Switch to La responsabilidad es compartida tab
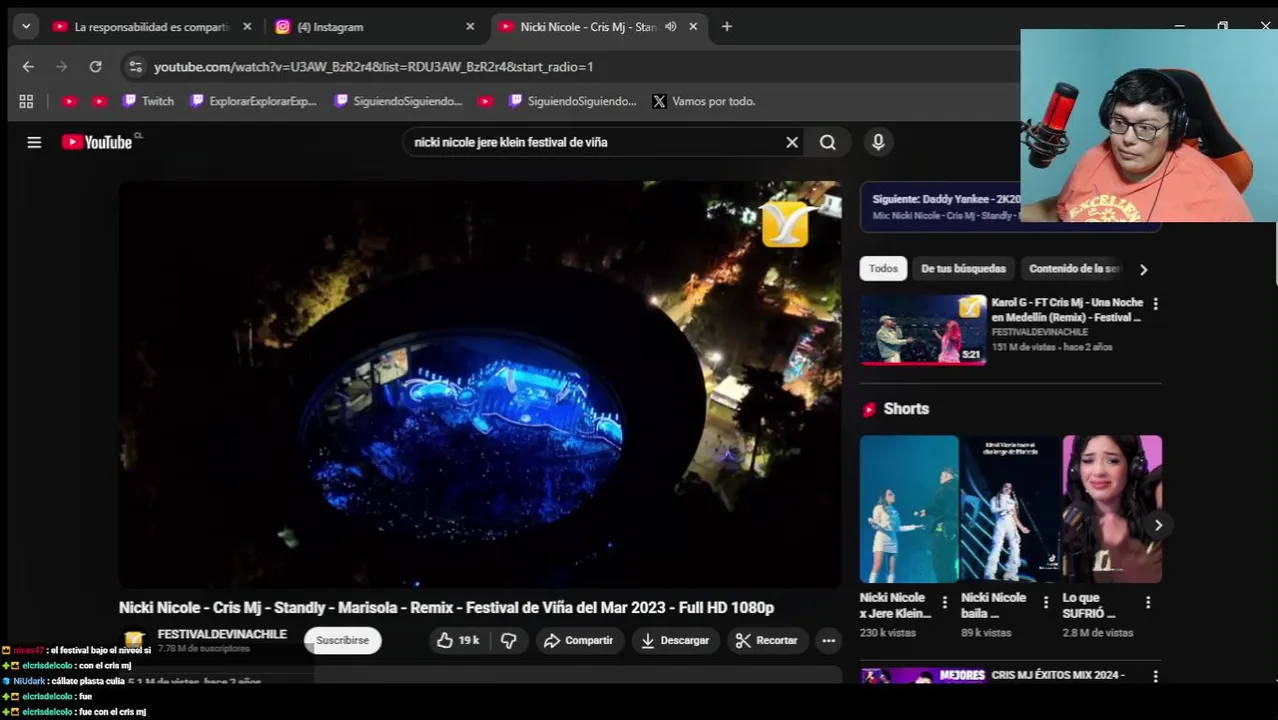1278x720 pixels. (152, 27)
